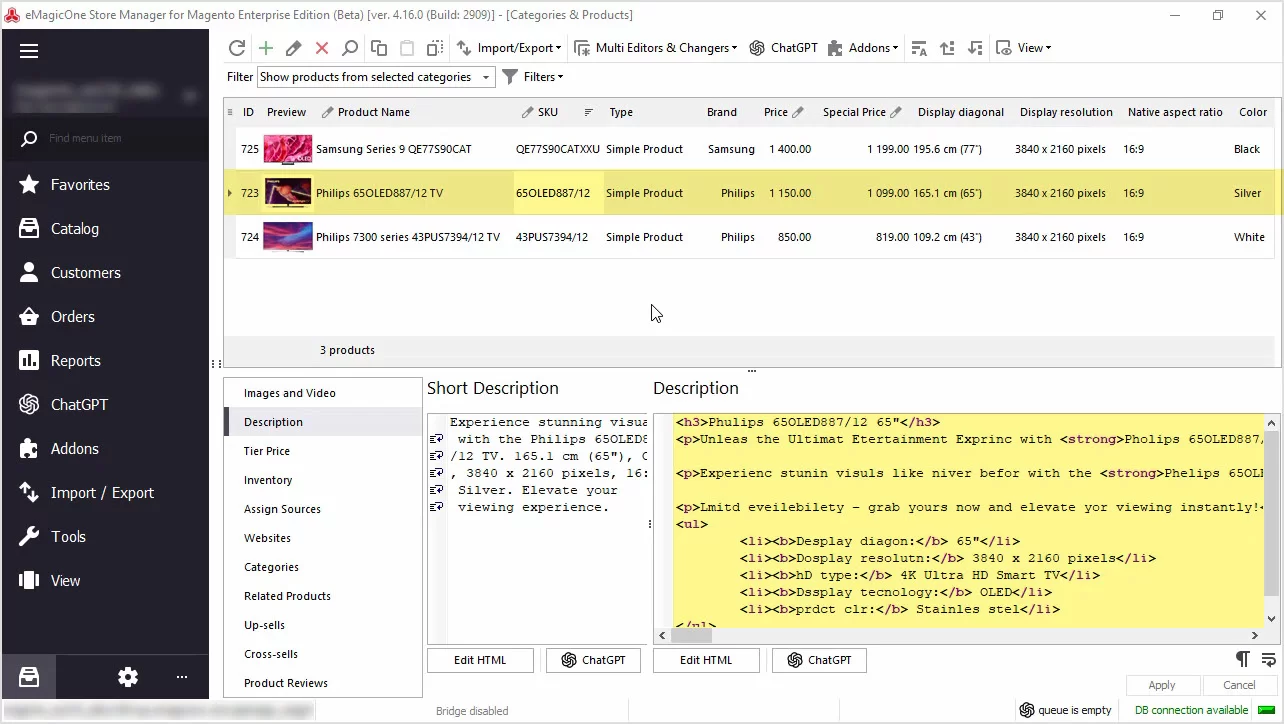The height and width of the screenshot is (724, 1284).
Task: Open the sidebar Addons section
Action: (x=105, y=449)
